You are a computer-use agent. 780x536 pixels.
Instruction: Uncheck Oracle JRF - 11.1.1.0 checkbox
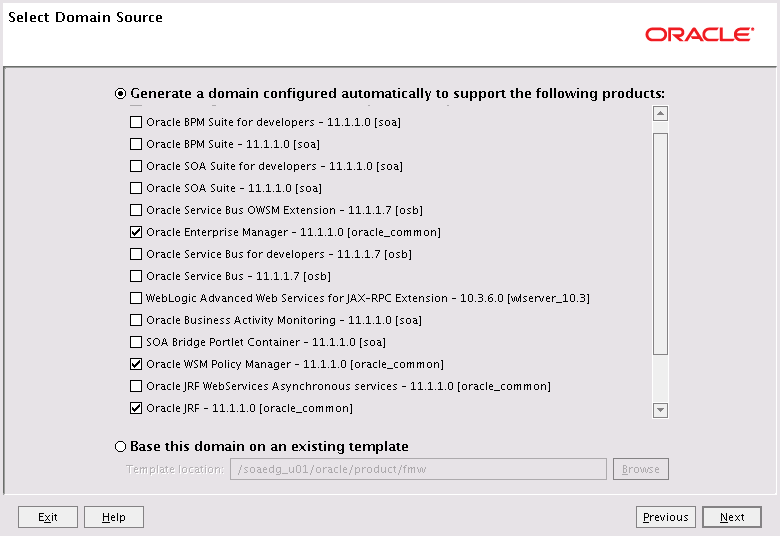(x=136, y=408)
